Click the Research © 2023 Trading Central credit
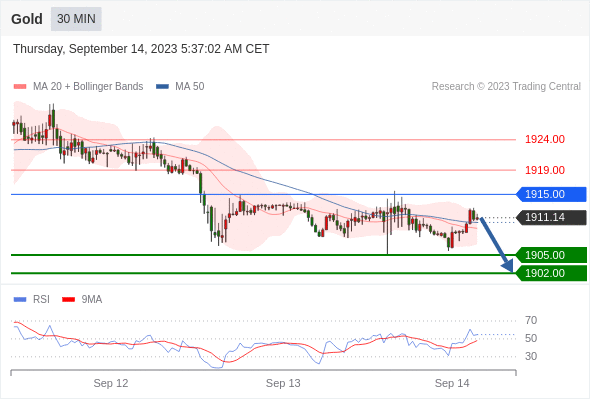 tap(506, 87)
